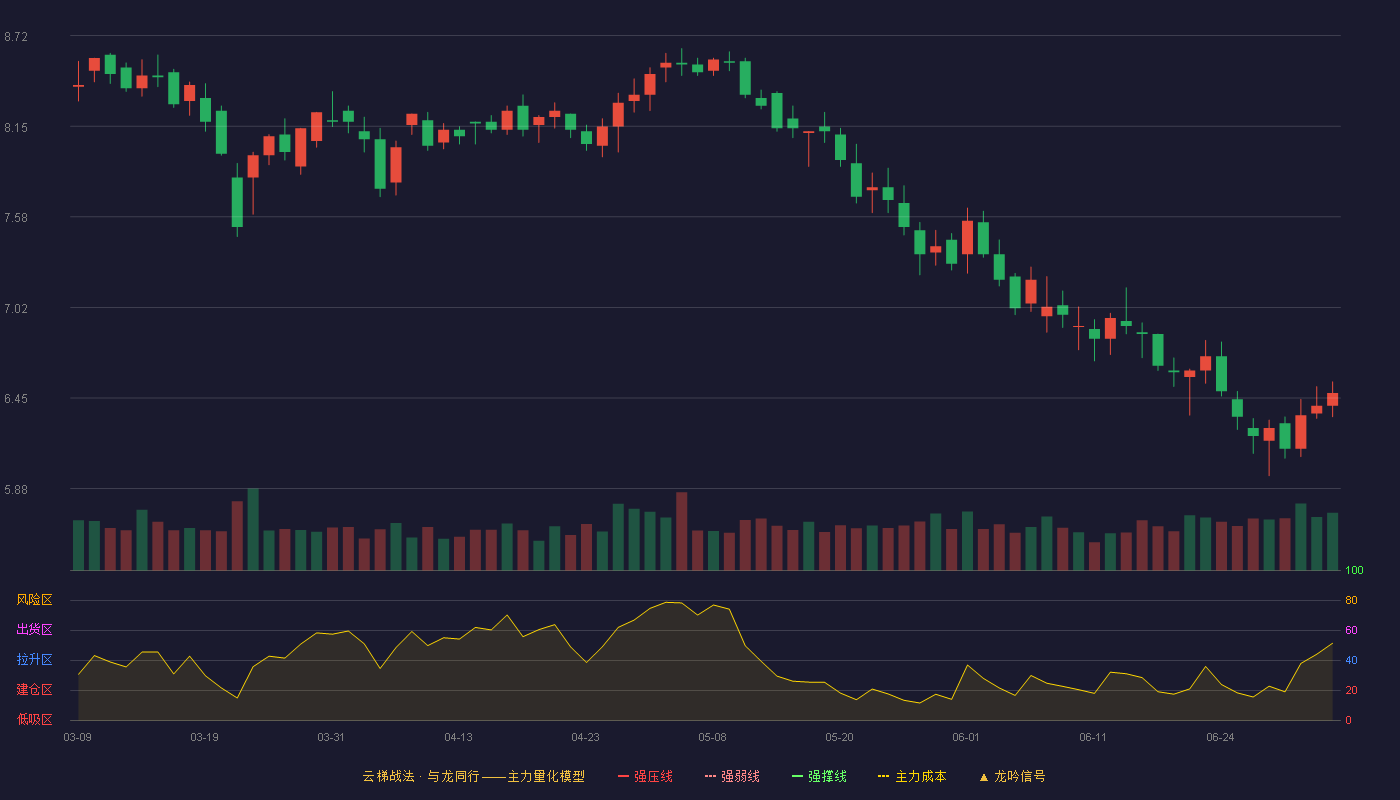Click the 6.45 price axis label

point(16,399)
